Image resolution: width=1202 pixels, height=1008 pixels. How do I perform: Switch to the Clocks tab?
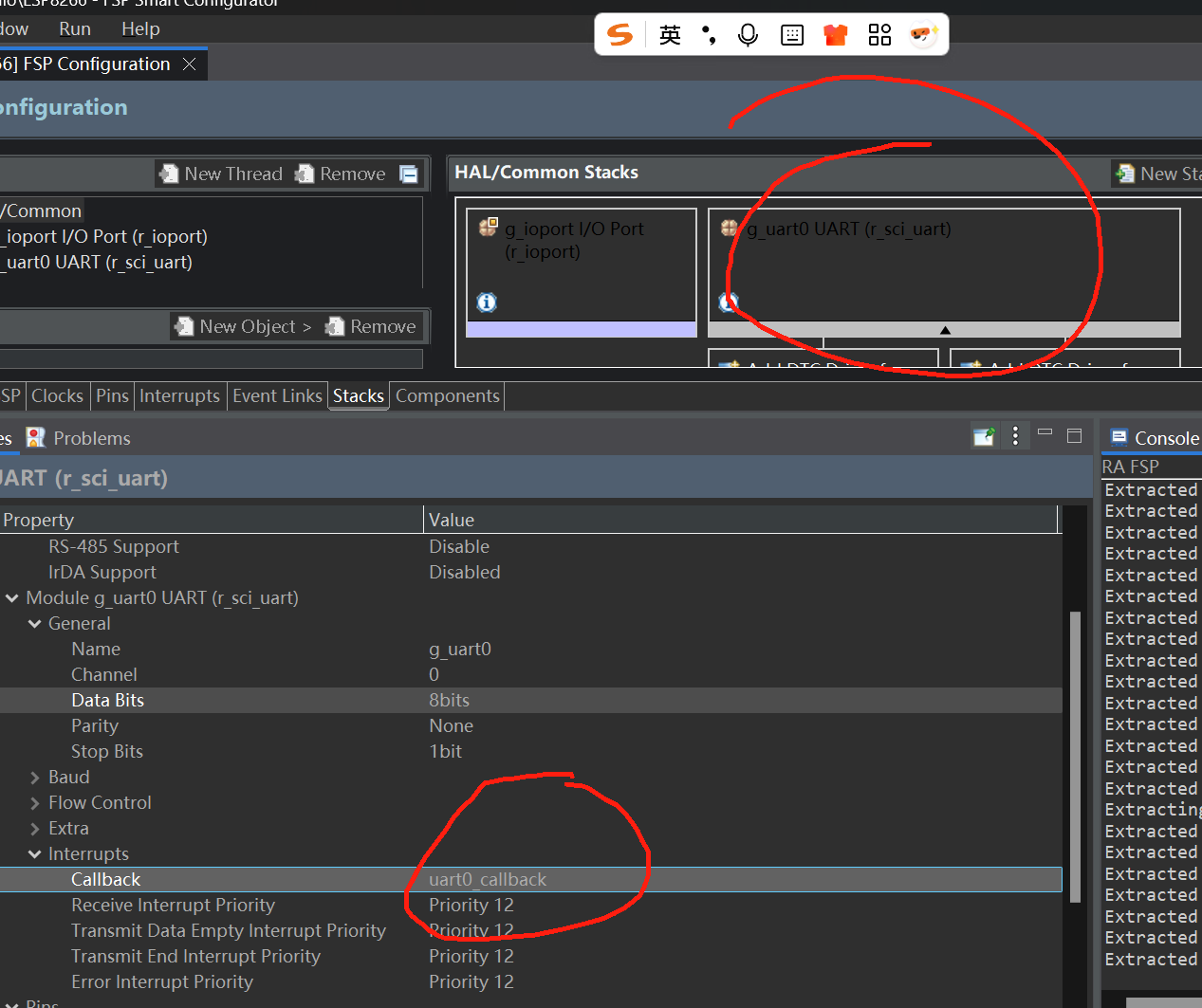58,395
